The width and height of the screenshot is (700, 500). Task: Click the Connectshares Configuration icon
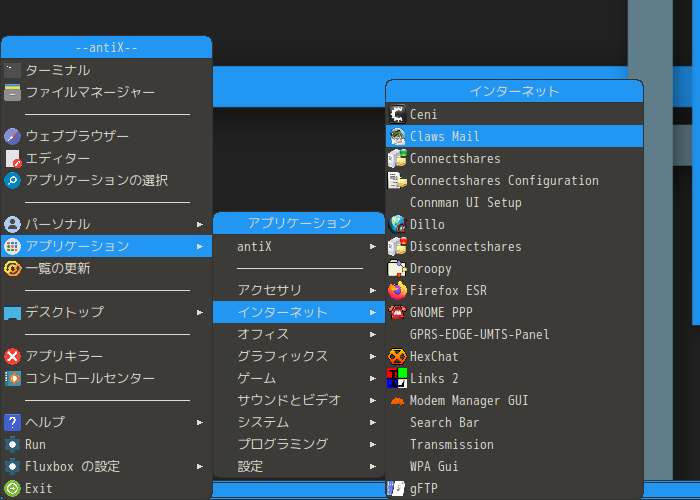(x=397, y=180)
